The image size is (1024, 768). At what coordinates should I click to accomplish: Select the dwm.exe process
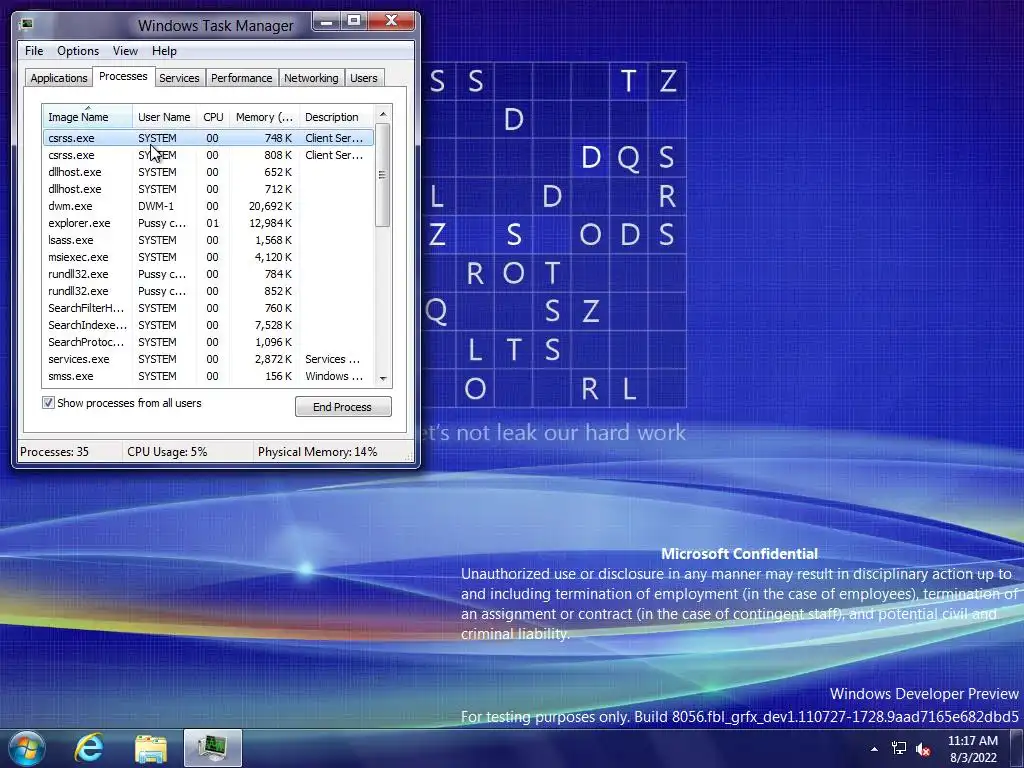pyautogui.click(x=208, y=206)
